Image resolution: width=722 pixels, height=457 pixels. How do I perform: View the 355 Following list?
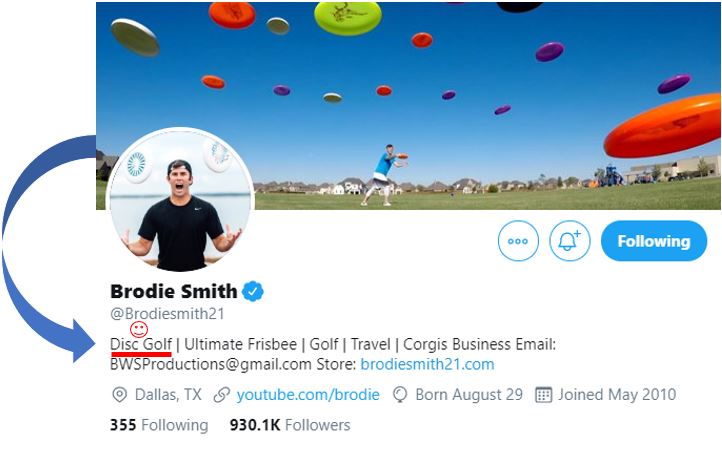click(159, 425)
